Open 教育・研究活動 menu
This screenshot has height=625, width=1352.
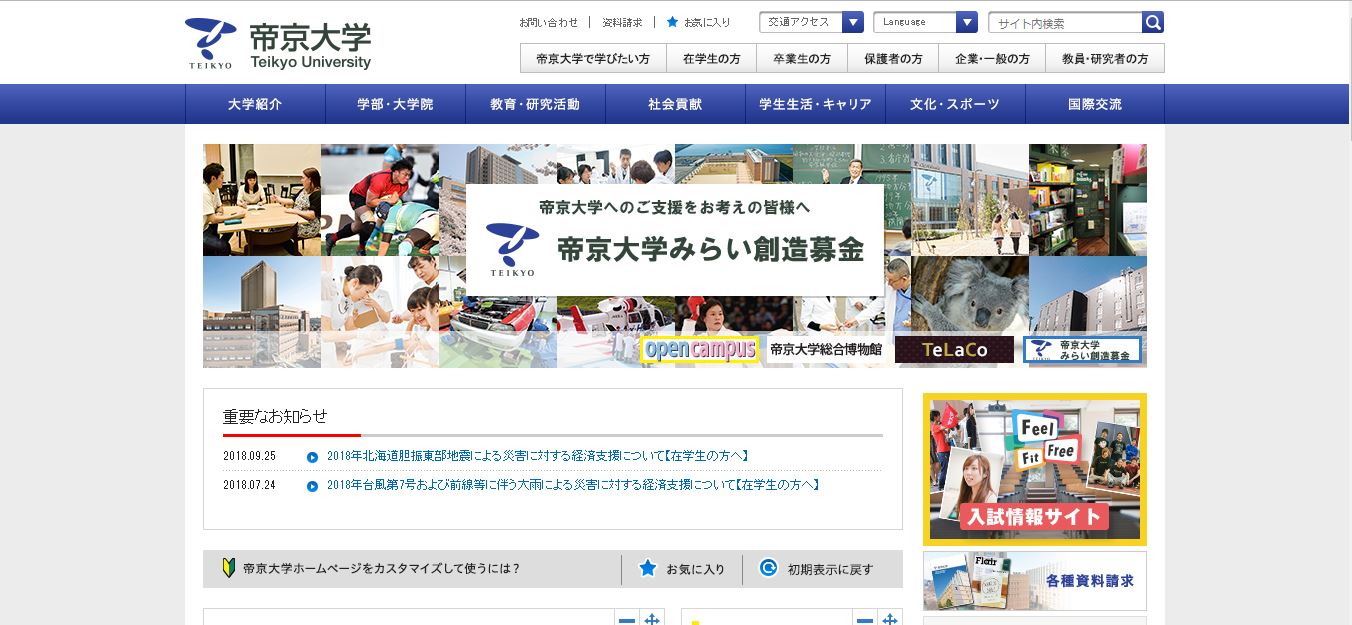535,104
